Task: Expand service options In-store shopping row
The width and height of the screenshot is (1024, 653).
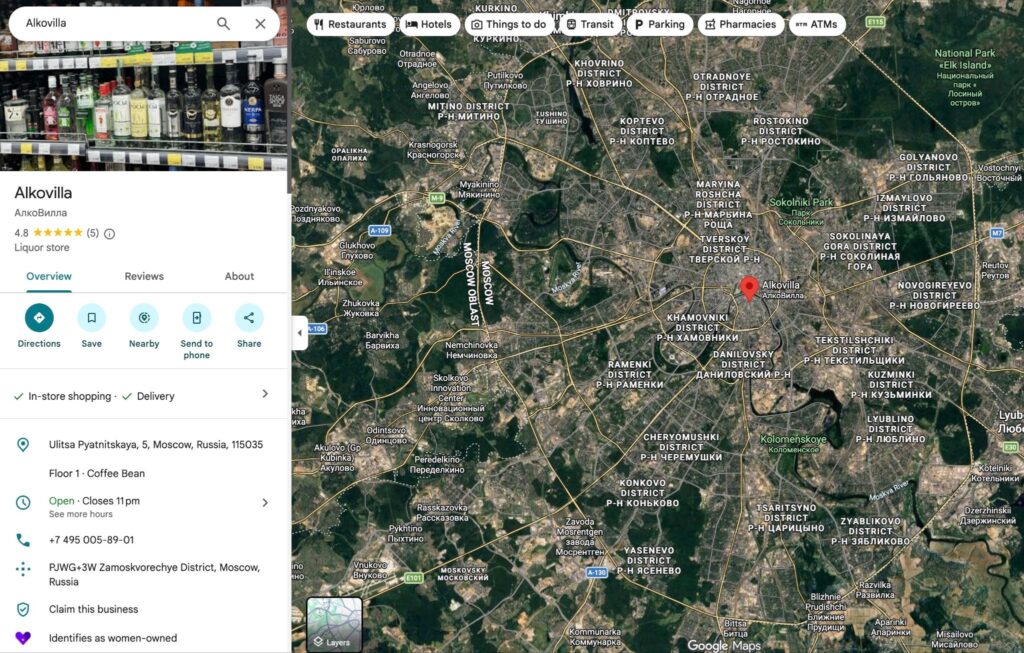Action: click(143, 396)
